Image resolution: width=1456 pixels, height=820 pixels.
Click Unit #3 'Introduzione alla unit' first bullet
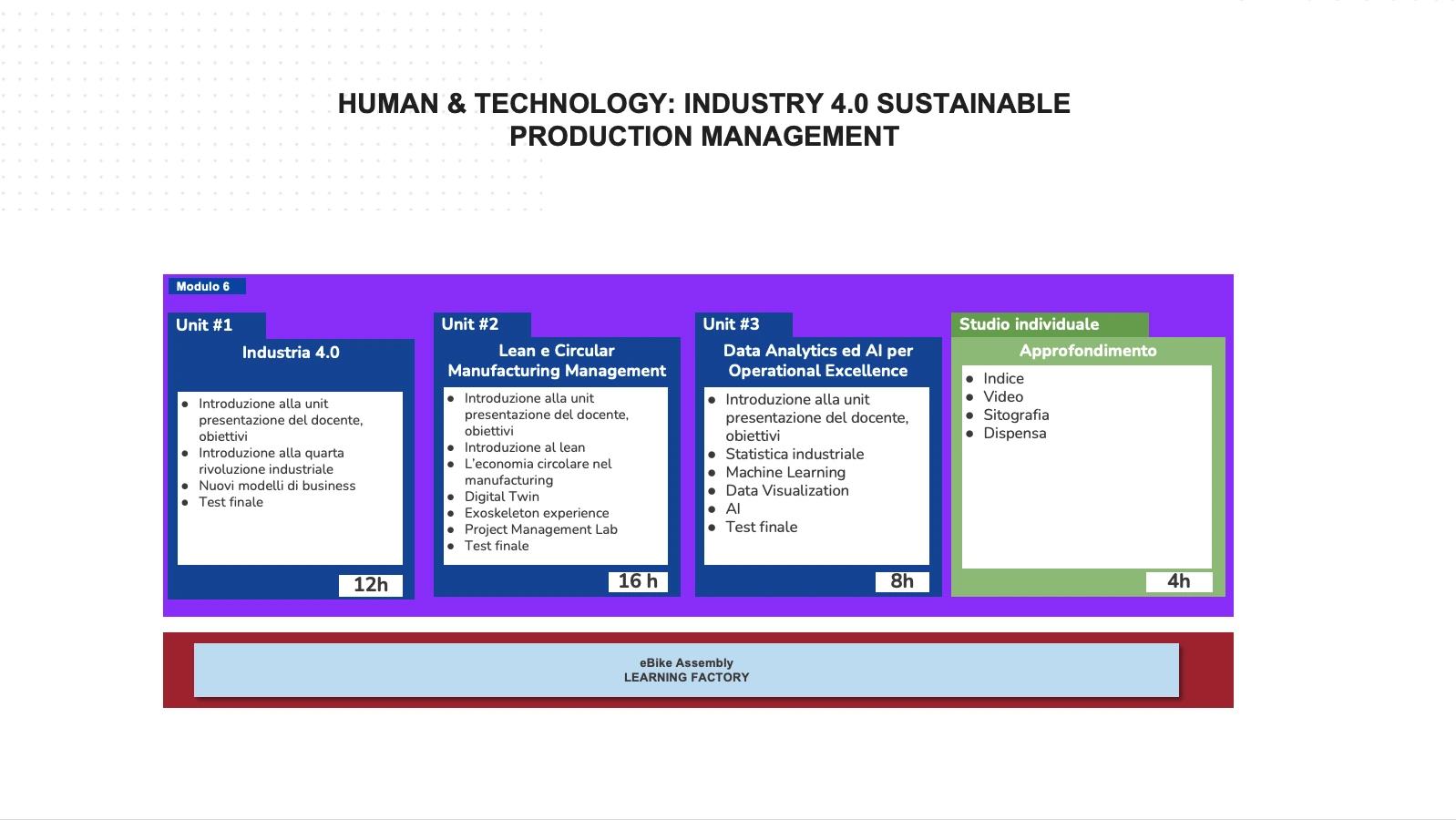817,417
